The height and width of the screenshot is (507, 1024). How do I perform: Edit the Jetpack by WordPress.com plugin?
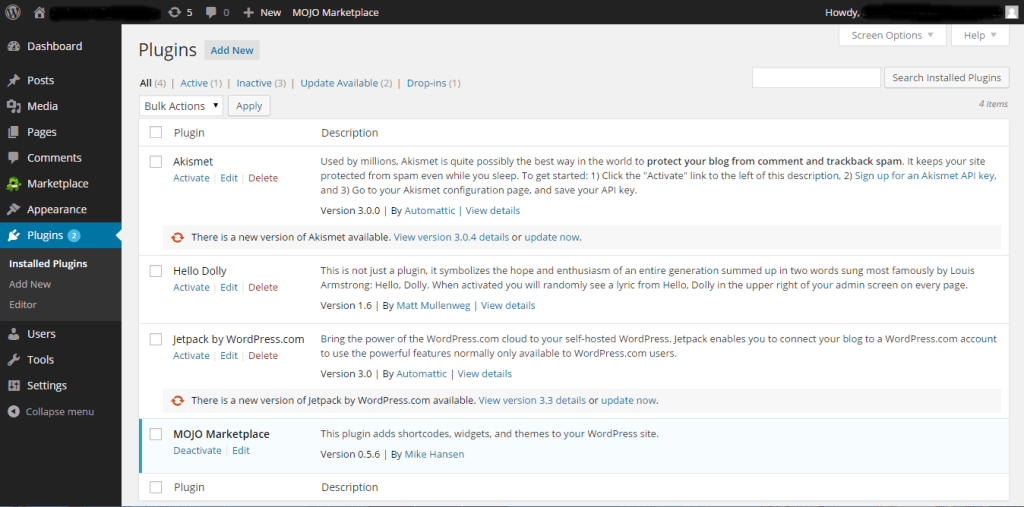[x=229, y=355]
